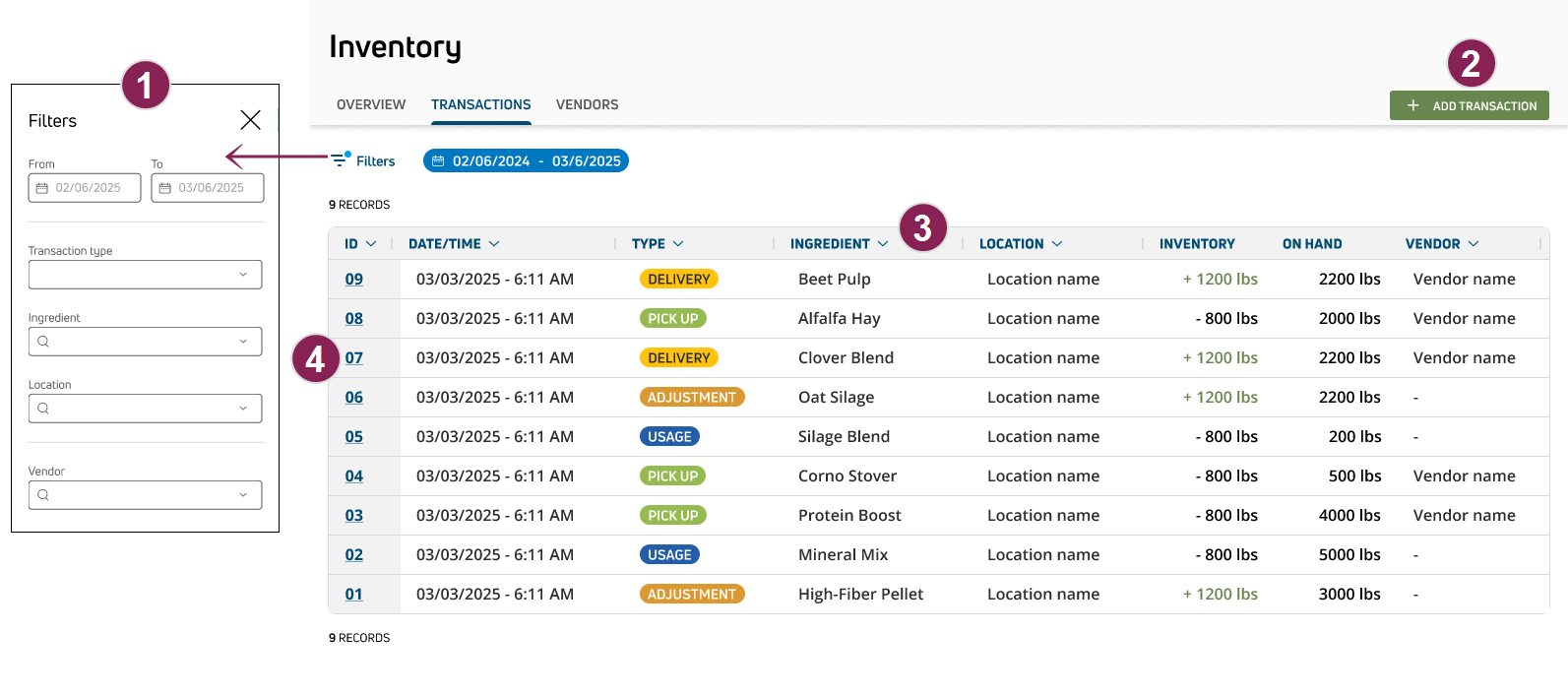Viewport: 1568px width, 697px height.
Task: Open Type column header chevron
Action: 678,244
